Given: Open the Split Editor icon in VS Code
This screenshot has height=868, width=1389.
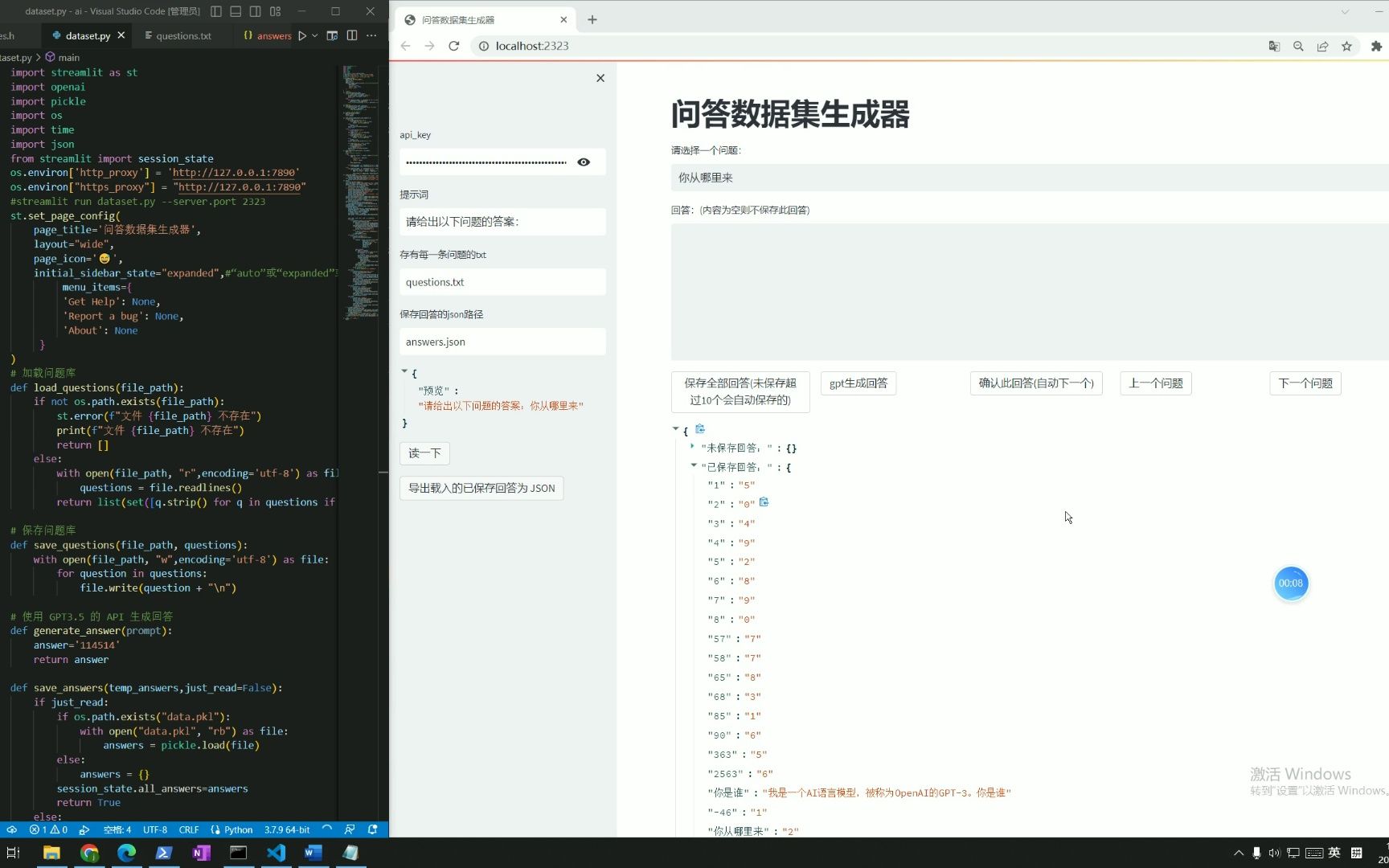Looking at the screenshot, I should (x=352, y=35).
